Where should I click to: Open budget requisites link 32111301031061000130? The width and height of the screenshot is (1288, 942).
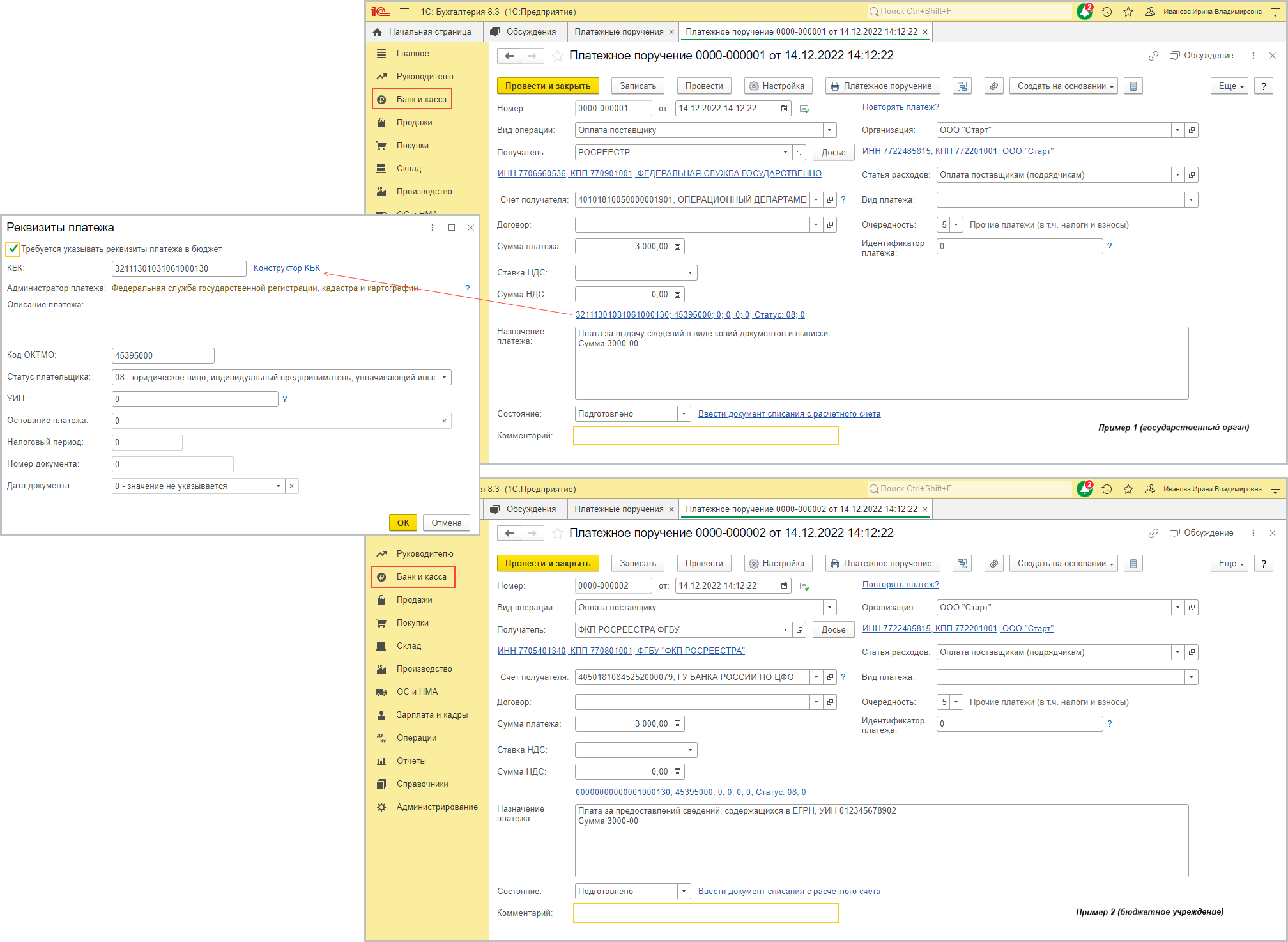click(x=690, y=315)
